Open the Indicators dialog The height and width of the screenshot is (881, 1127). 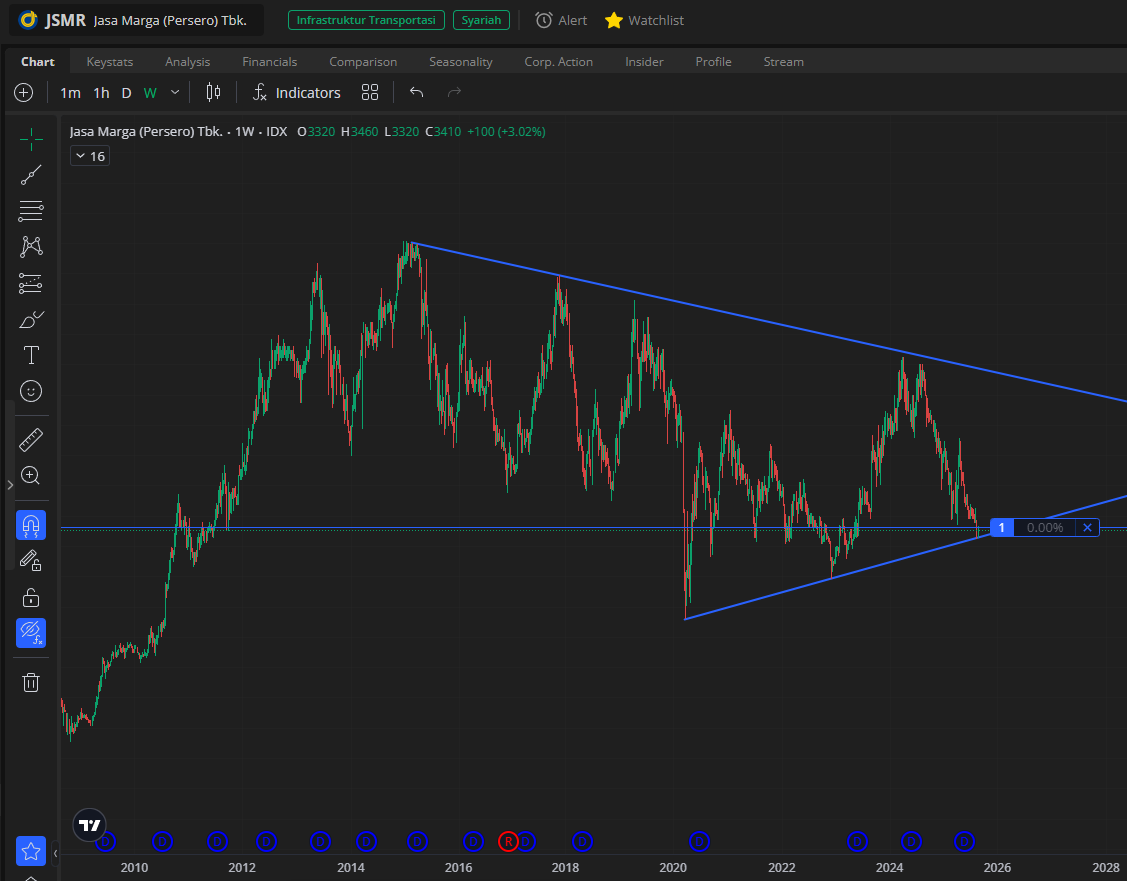click(x=296, y=93)
